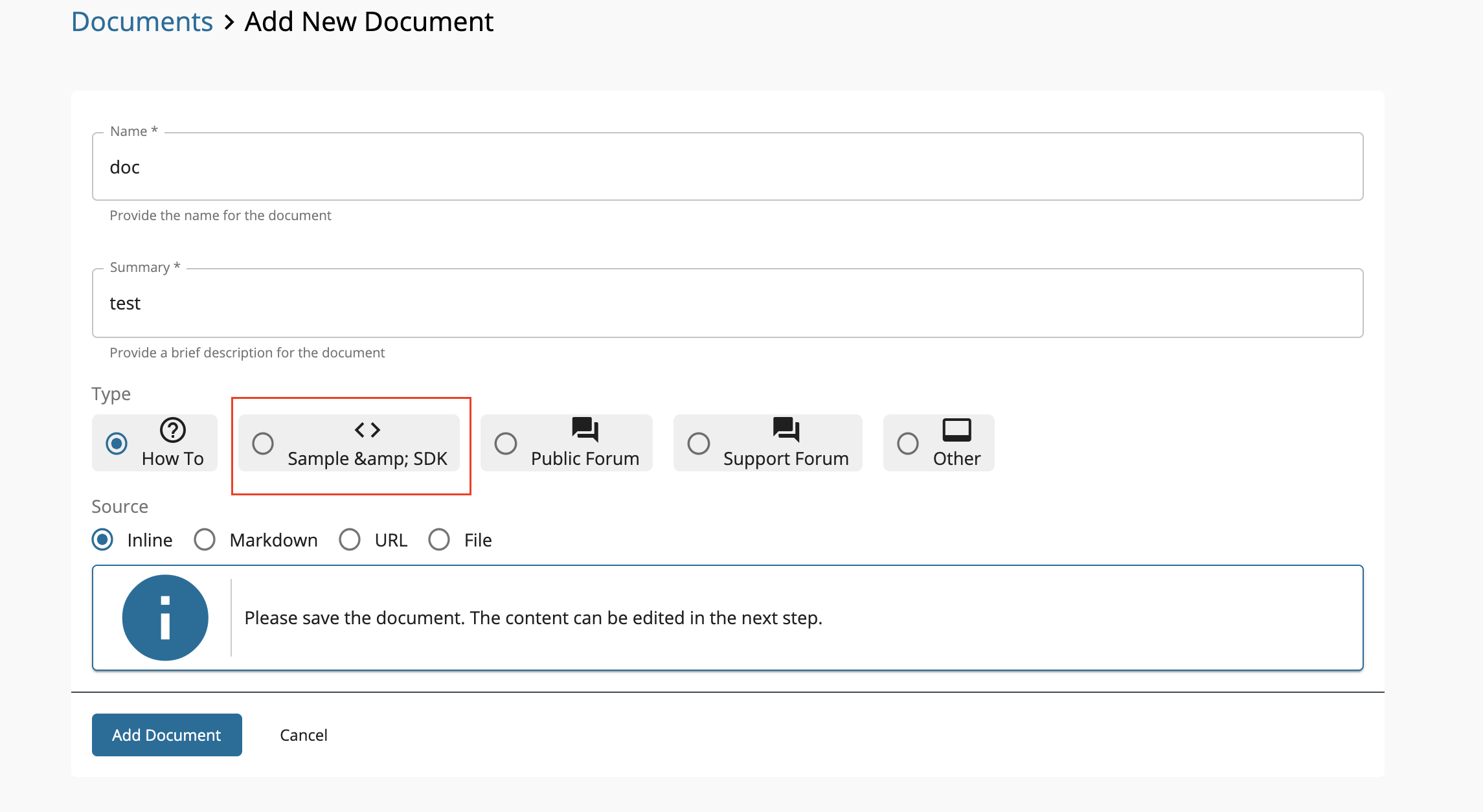Click the question mark icon on How To
This screenshot has width=1483, height=812.
tap(172, 429)
